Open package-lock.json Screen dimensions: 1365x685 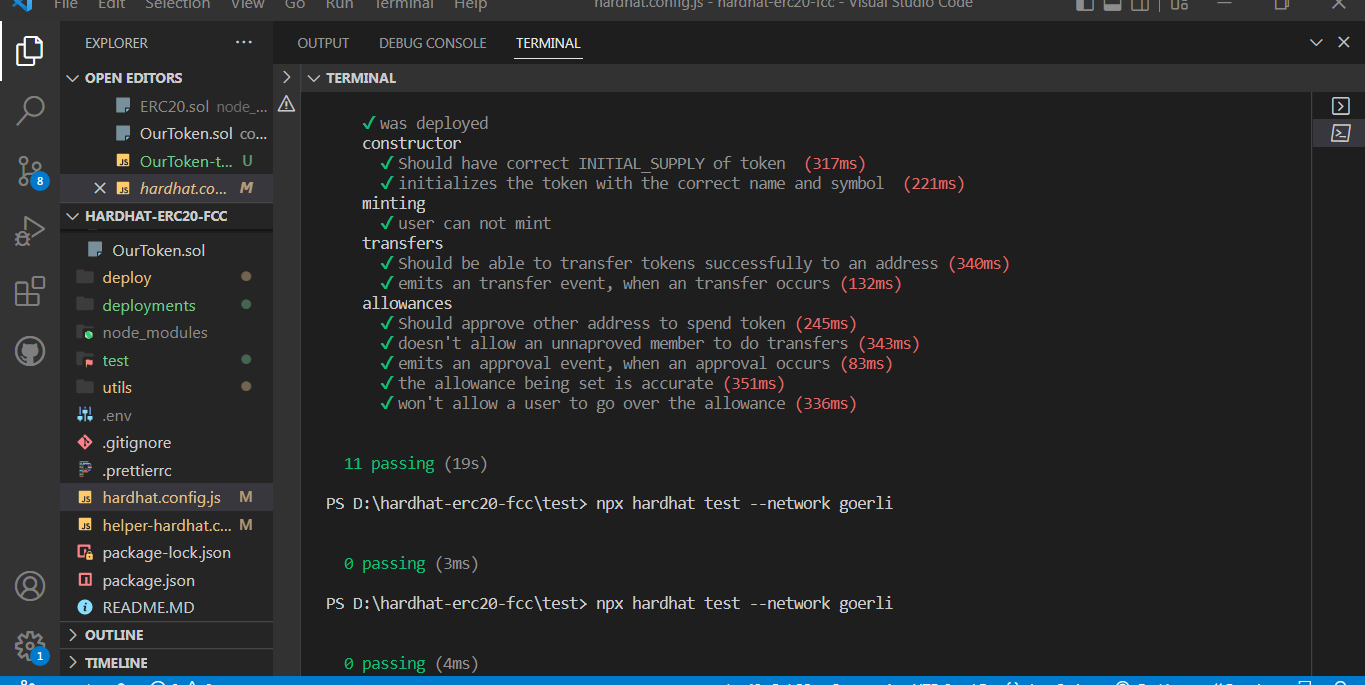point(166,553)
